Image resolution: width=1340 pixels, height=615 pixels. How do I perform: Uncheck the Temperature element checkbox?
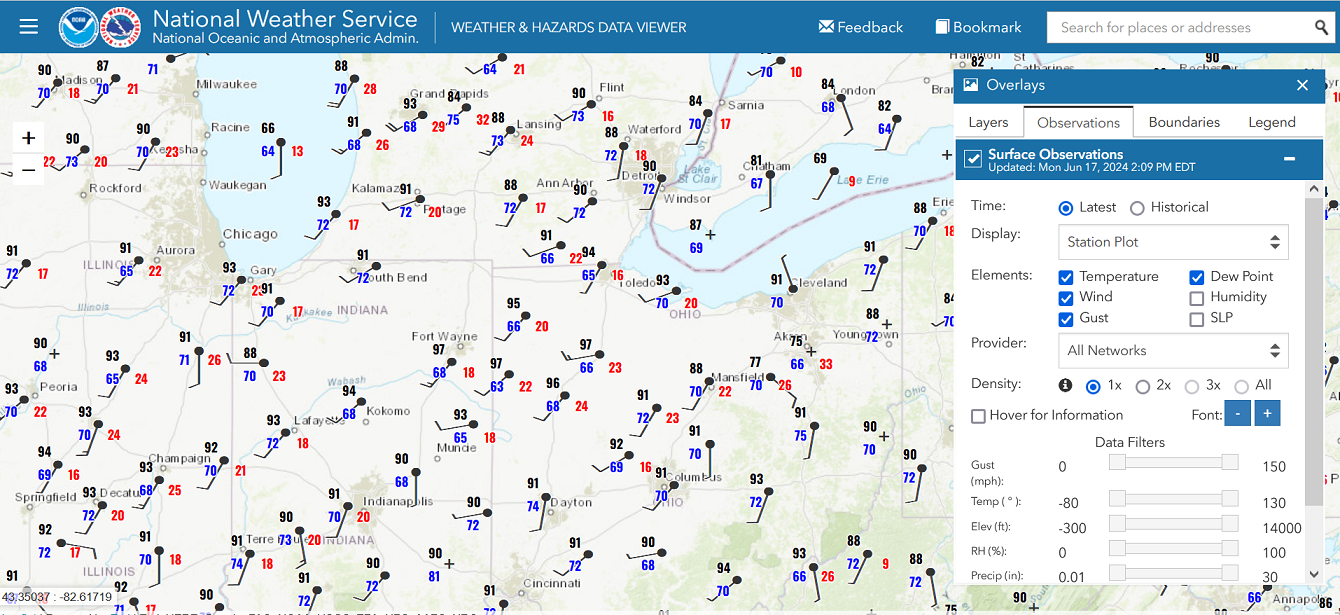pyautogui.click(x=1066, y=277)
